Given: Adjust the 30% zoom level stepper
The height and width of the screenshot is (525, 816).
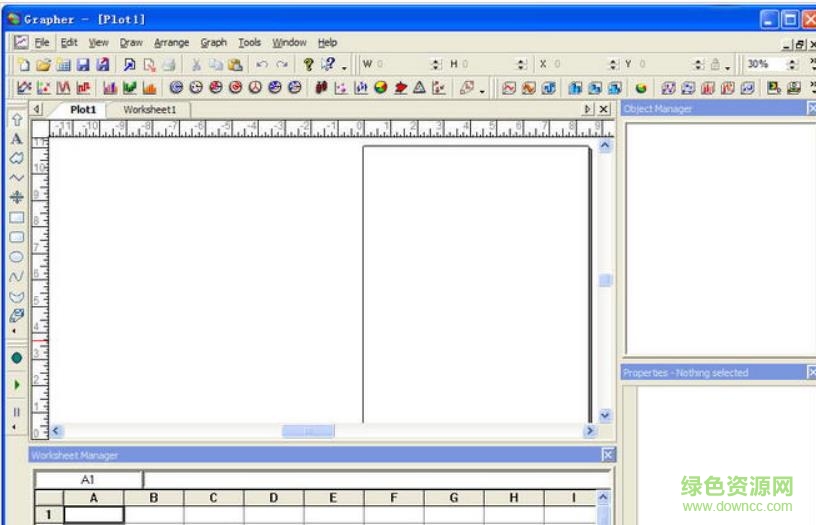Looking at the screenshot, I should pyautogui.click(x=792, y=65).
